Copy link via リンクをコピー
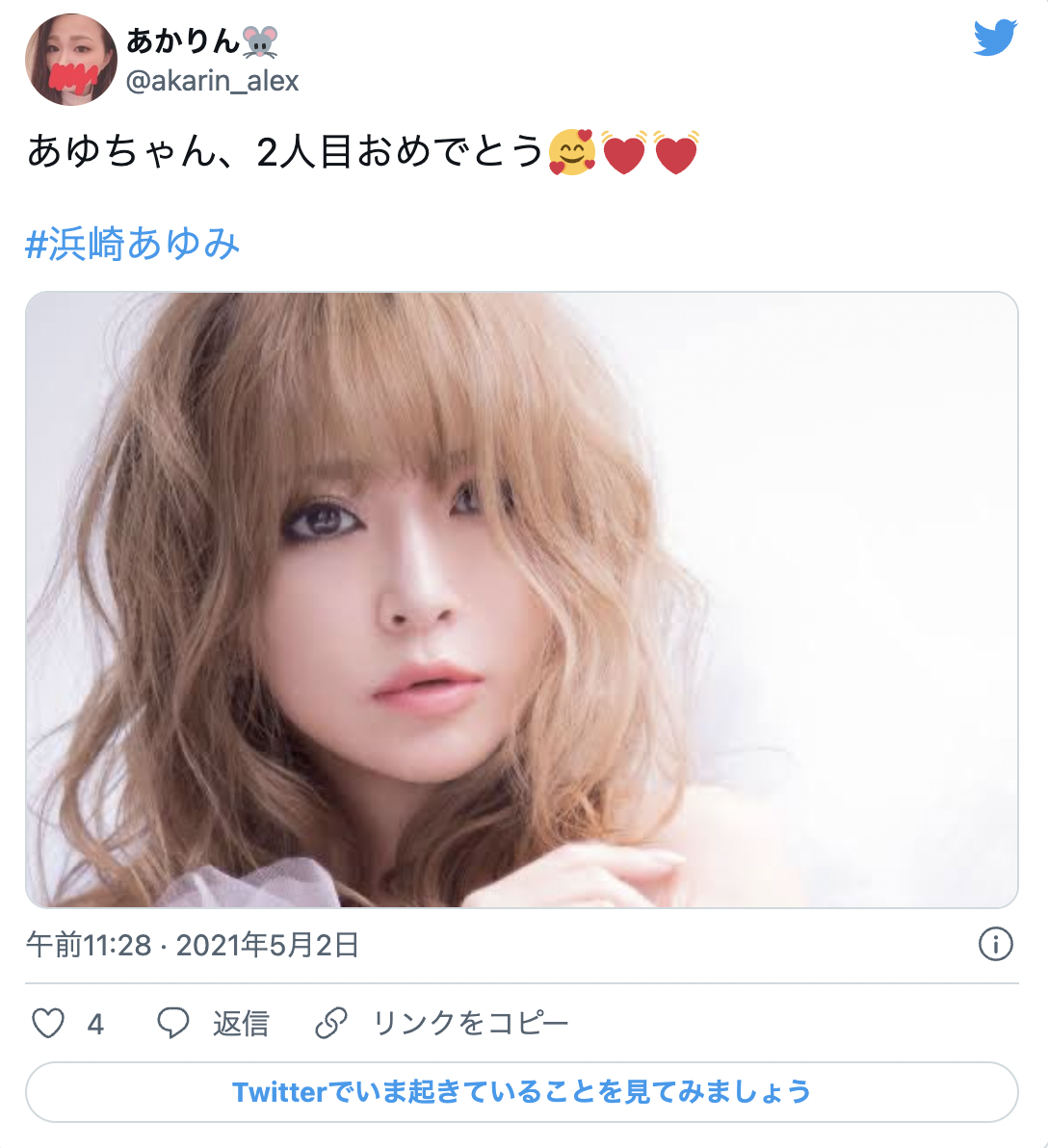The image size is (1048, 1148). 471,1023
